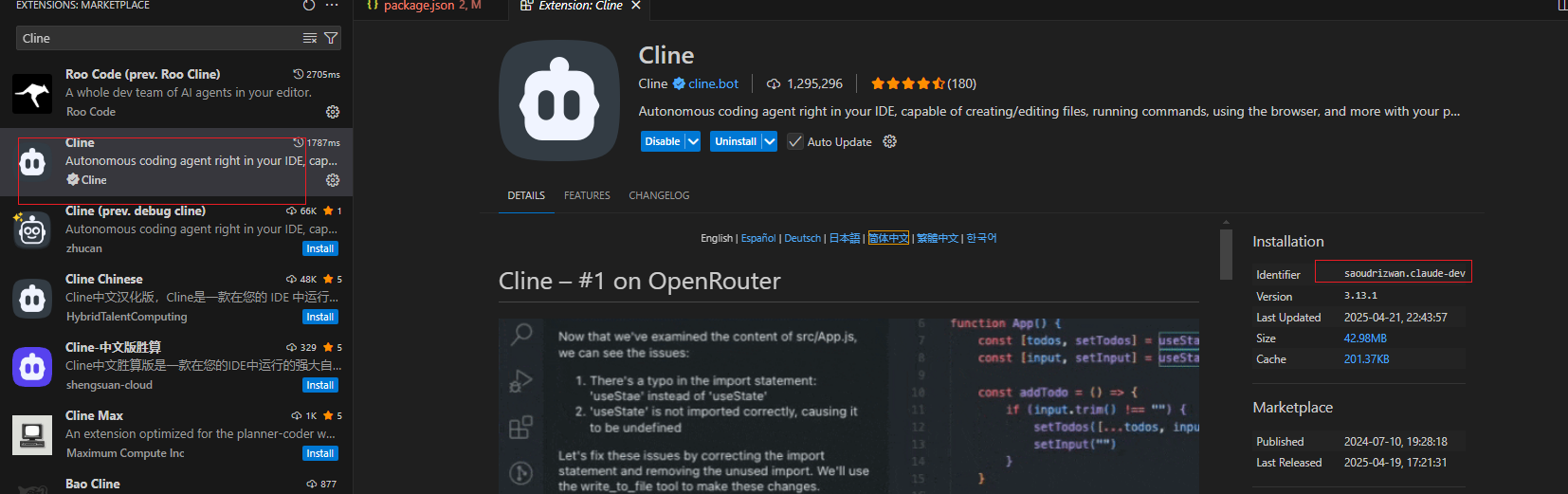Click the Cline – #1 on OpenRouter heading
Image resolution: width=1568 pixels, height=494 pixels.
[640, 281]
